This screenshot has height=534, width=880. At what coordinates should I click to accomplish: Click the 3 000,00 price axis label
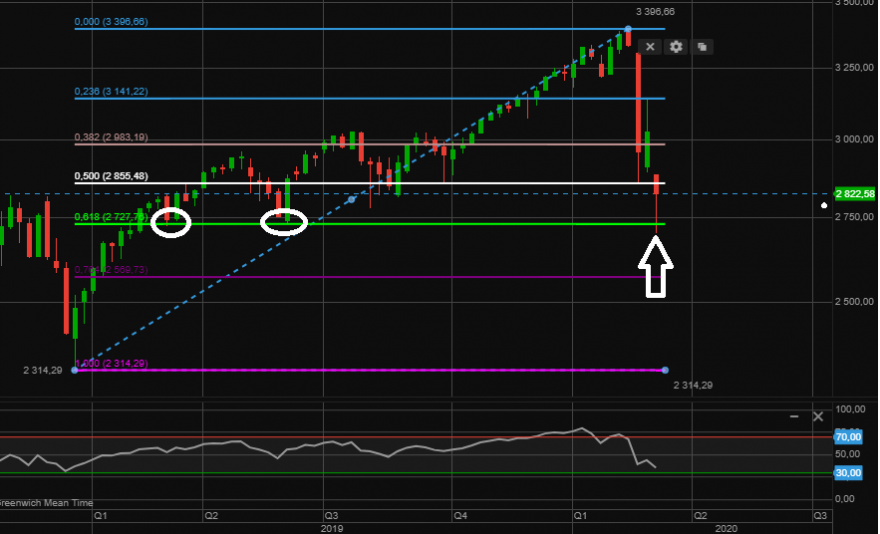[x=854, y=139]
